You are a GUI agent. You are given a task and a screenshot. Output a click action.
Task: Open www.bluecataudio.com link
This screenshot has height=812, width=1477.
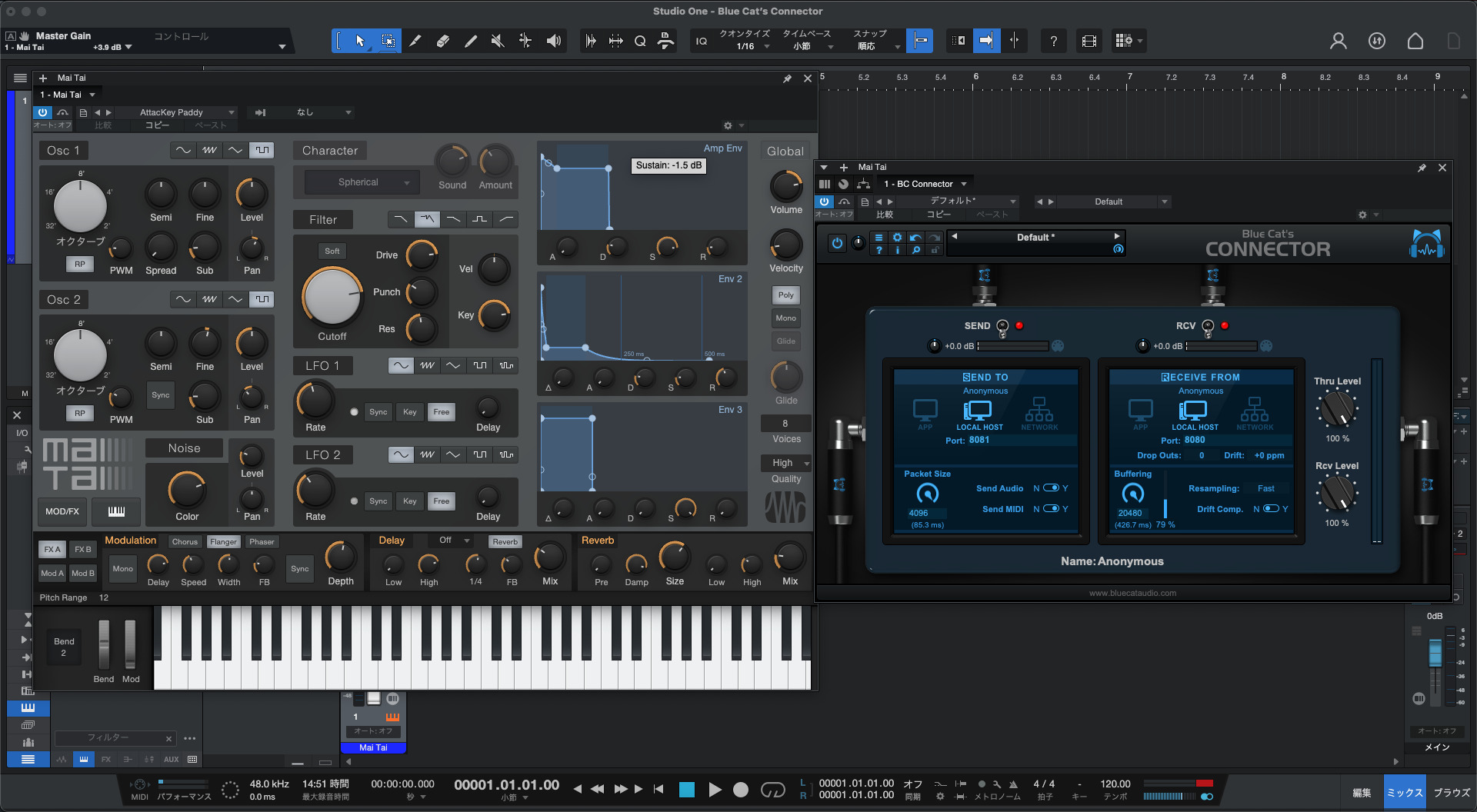coord(1132,593)
